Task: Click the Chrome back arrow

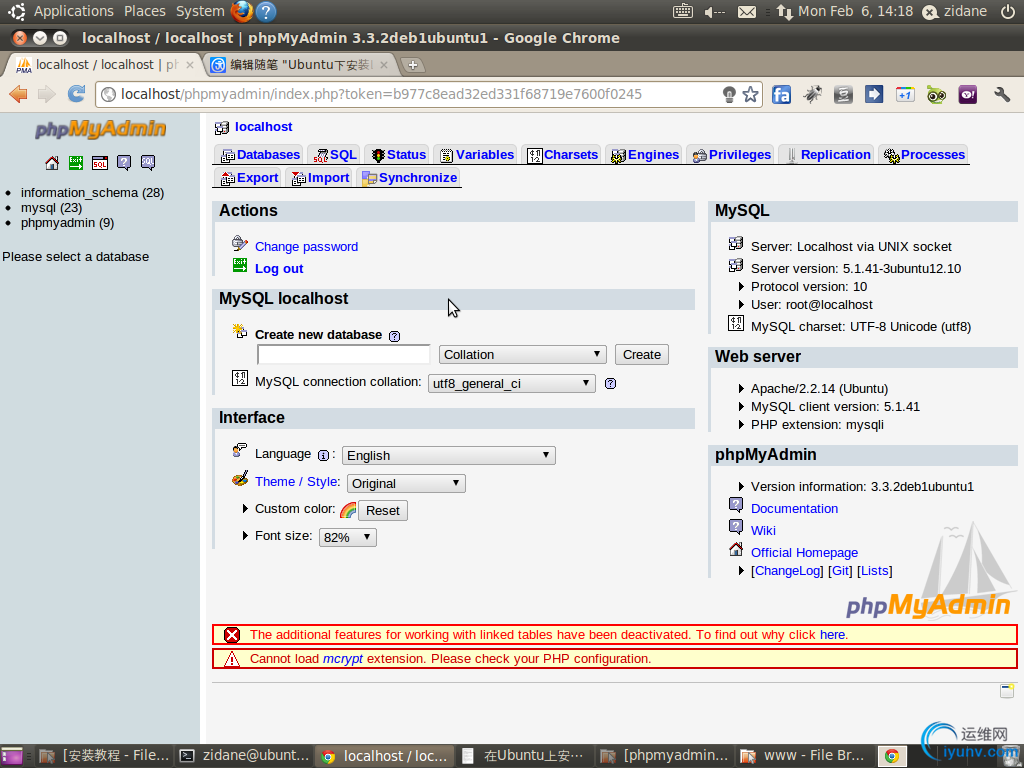Action: point(18,95)
